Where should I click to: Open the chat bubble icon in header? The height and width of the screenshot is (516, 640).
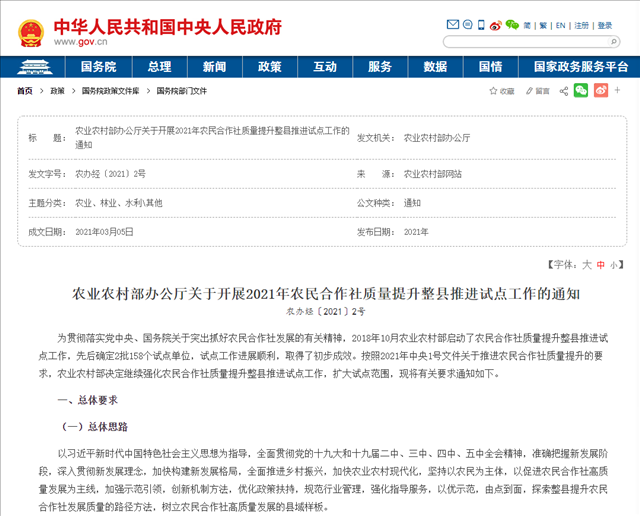(468, 24)
